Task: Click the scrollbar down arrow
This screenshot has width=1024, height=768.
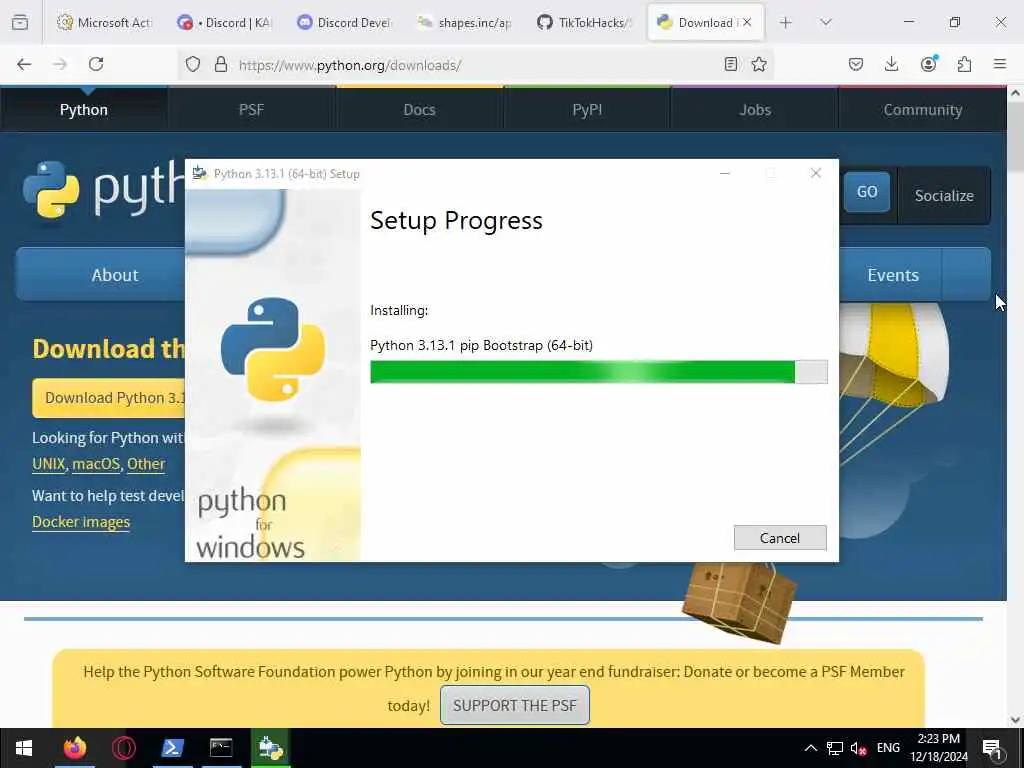Action: (x=1016, y=720)
